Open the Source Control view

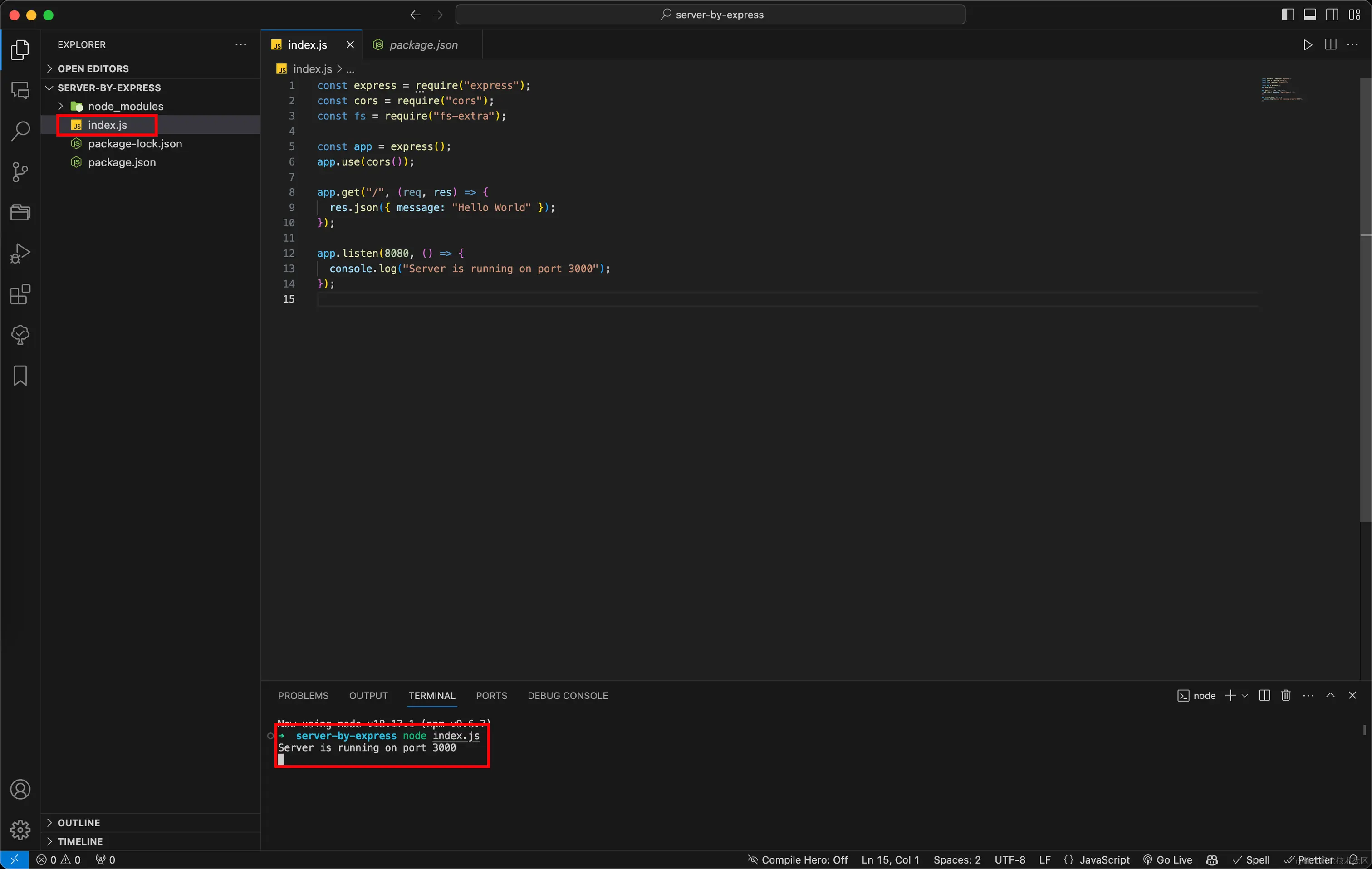[x=20, y=172]
